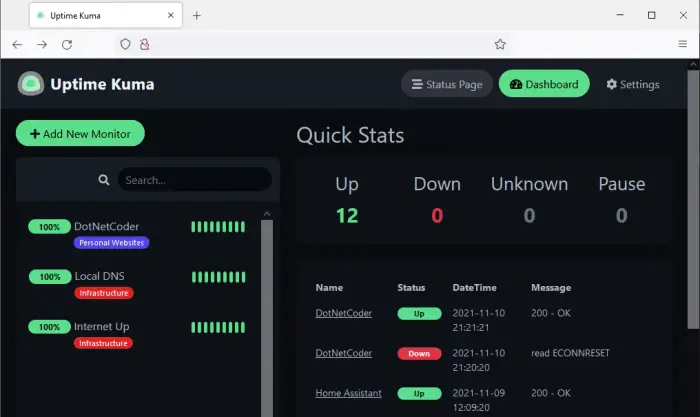Image resolution: width=700 pixels, height=417 pixels.
Task: Open the browser hamburger menu
Action: [683, 44]
